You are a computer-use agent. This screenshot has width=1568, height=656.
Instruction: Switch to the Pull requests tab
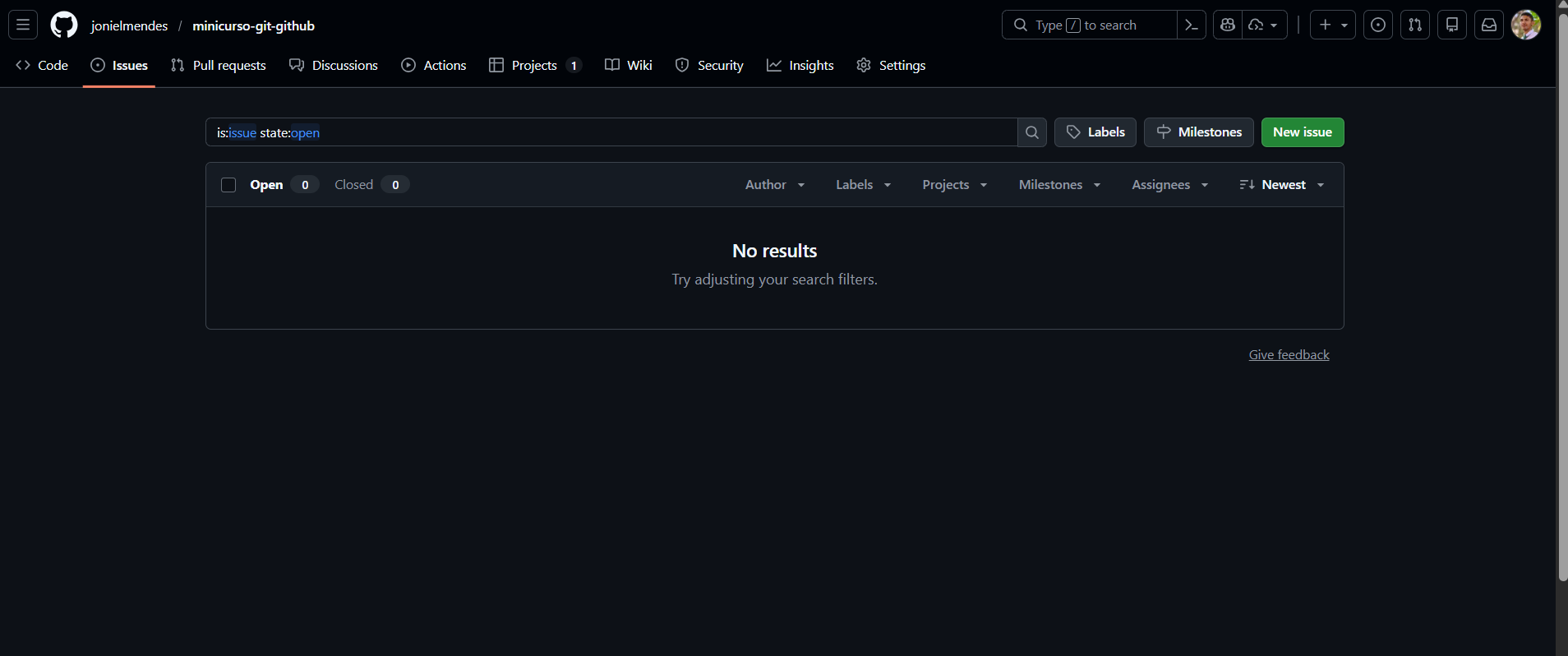pyautogui.click(x=219, y=66)
